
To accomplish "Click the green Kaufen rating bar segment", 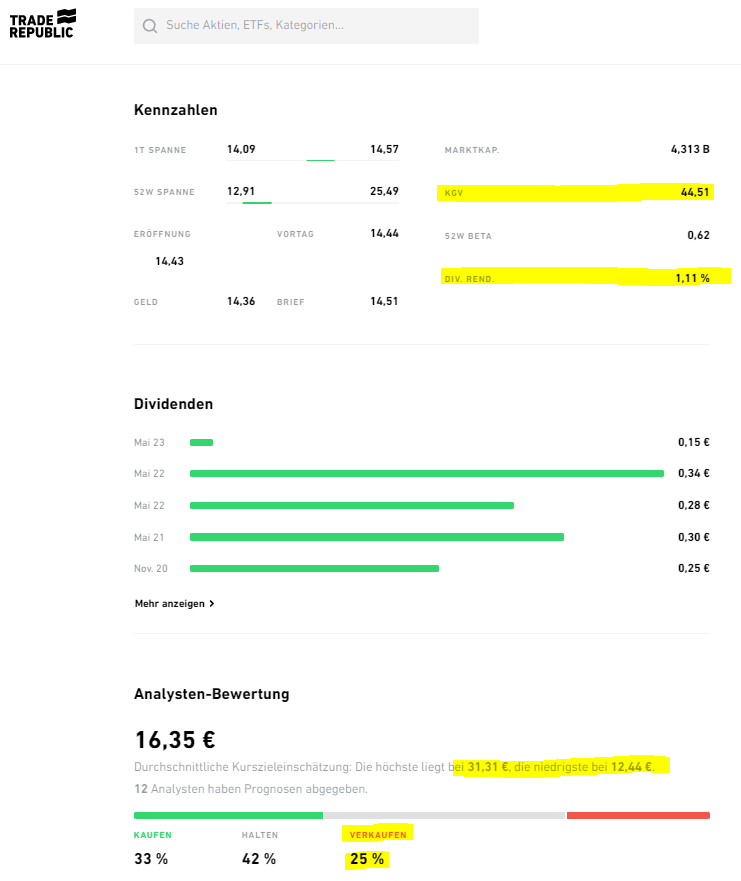I will click(228, 815).
